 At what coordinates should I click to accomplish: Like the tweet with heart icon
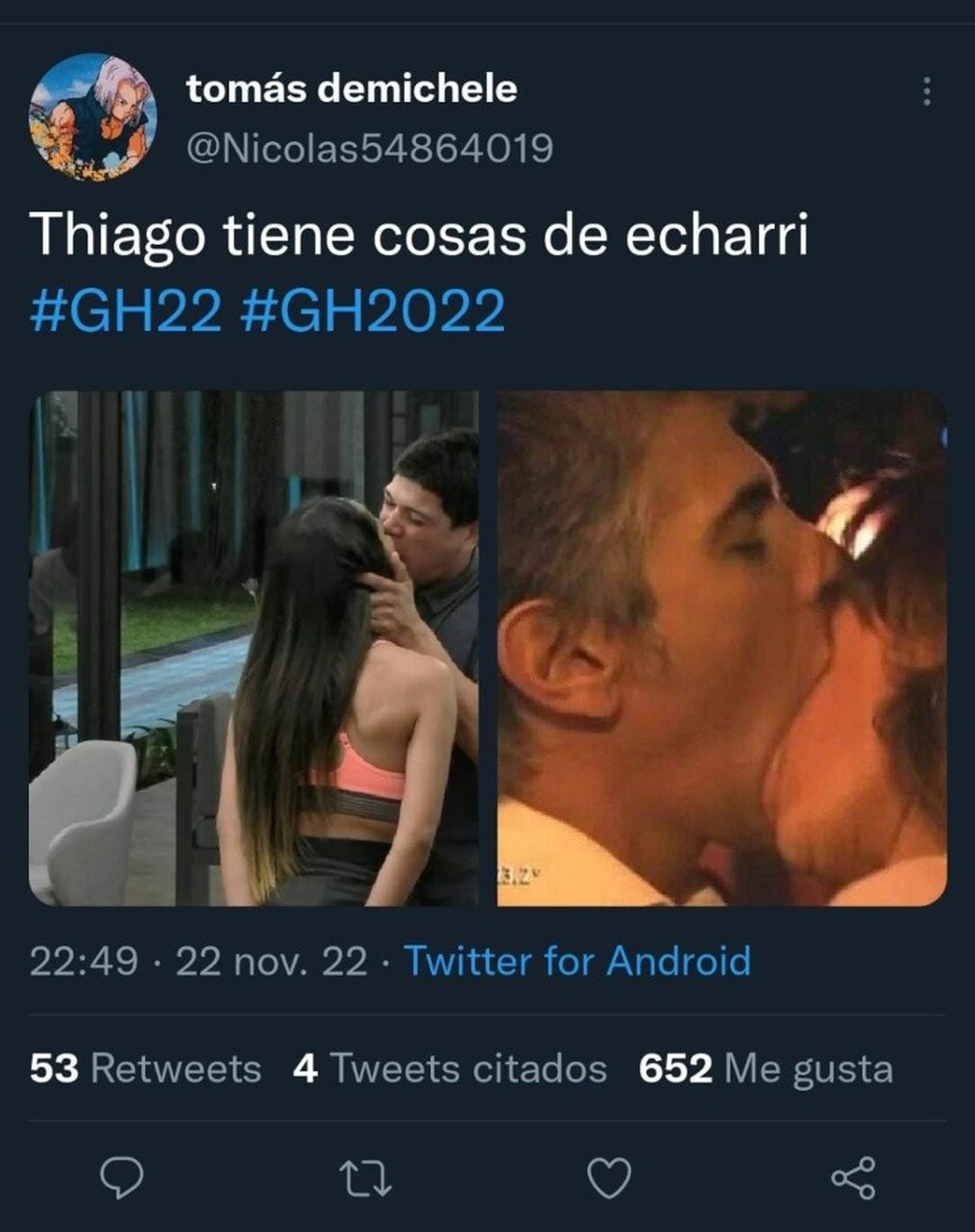coord(609,1178)
